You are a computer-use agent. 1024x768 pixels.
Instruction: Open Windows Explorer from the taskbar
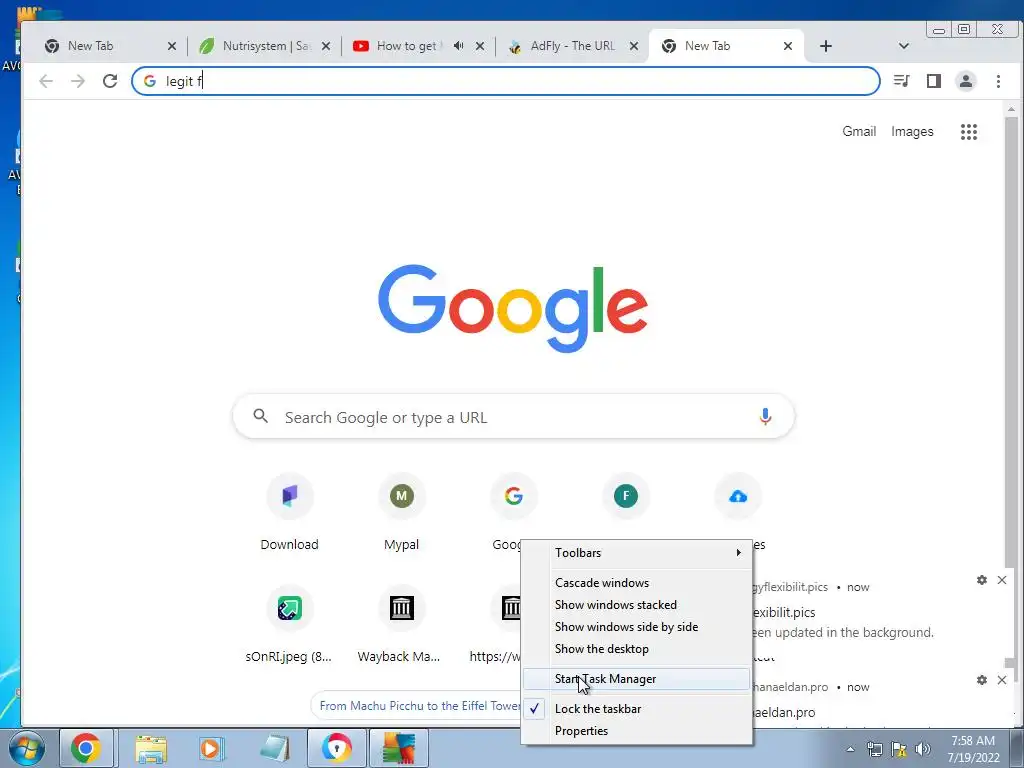152,748
